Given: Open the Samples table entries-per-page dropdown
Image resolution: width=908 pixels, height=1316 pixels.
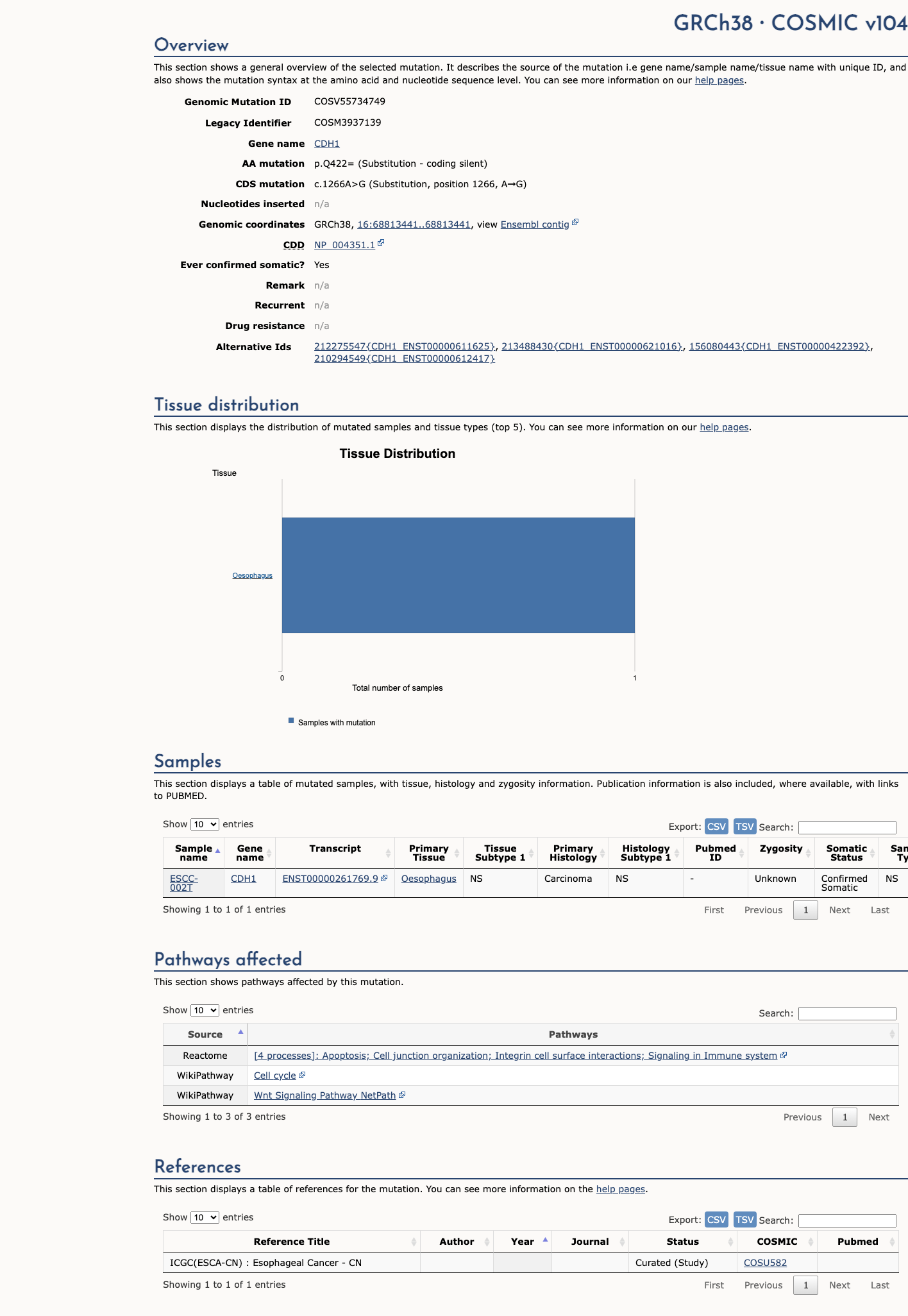Looking at the screenshot, I should point(205,825).
